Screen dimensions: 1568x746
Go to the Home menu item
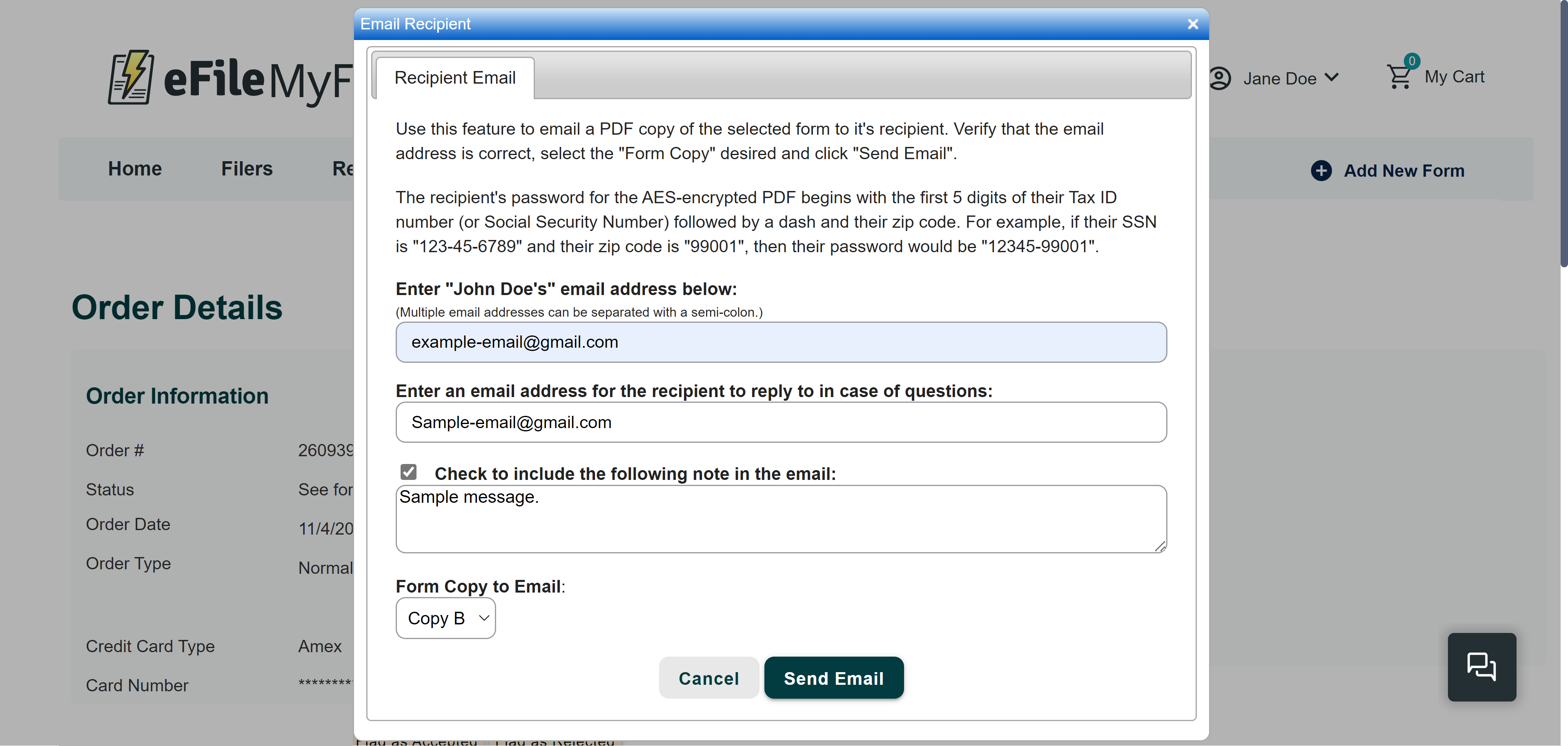click(134, 169)
